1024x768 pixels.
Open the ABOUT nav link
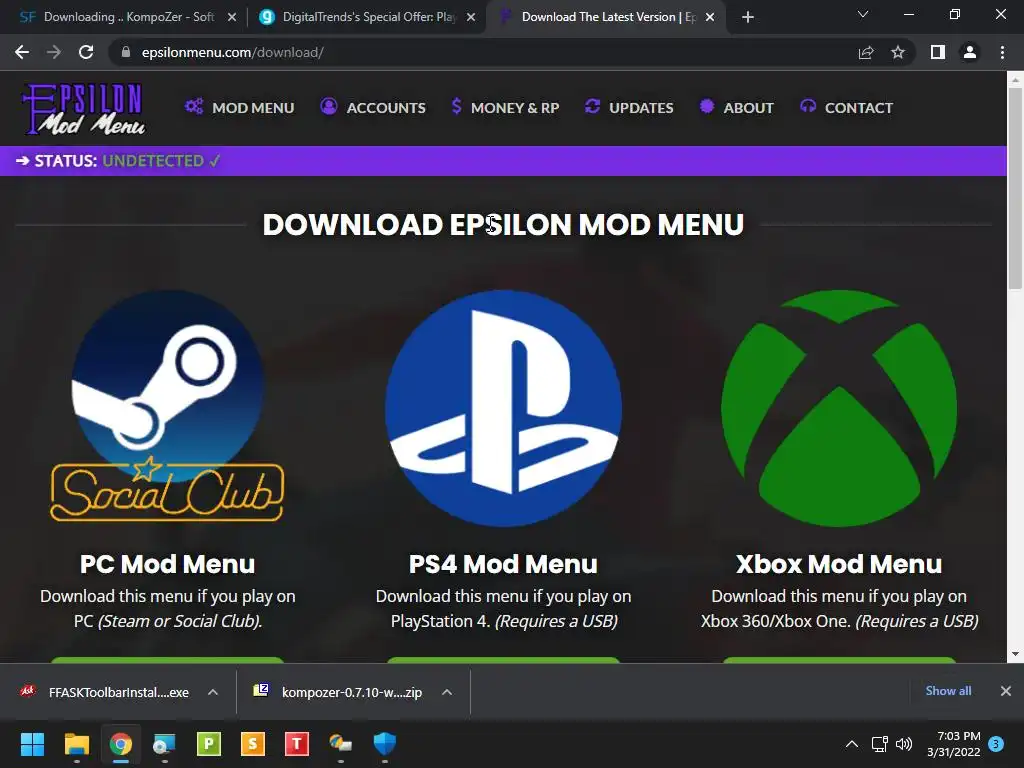748,108
